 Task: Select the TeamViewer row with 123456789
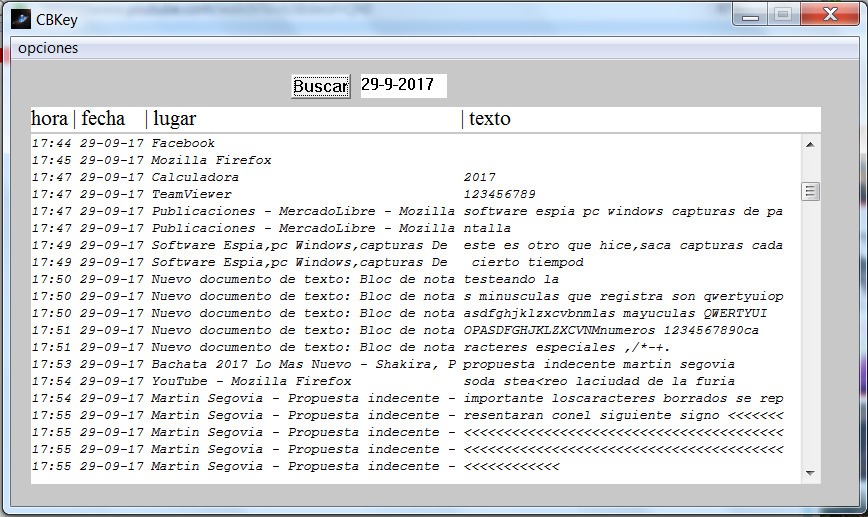click(416, 195)
